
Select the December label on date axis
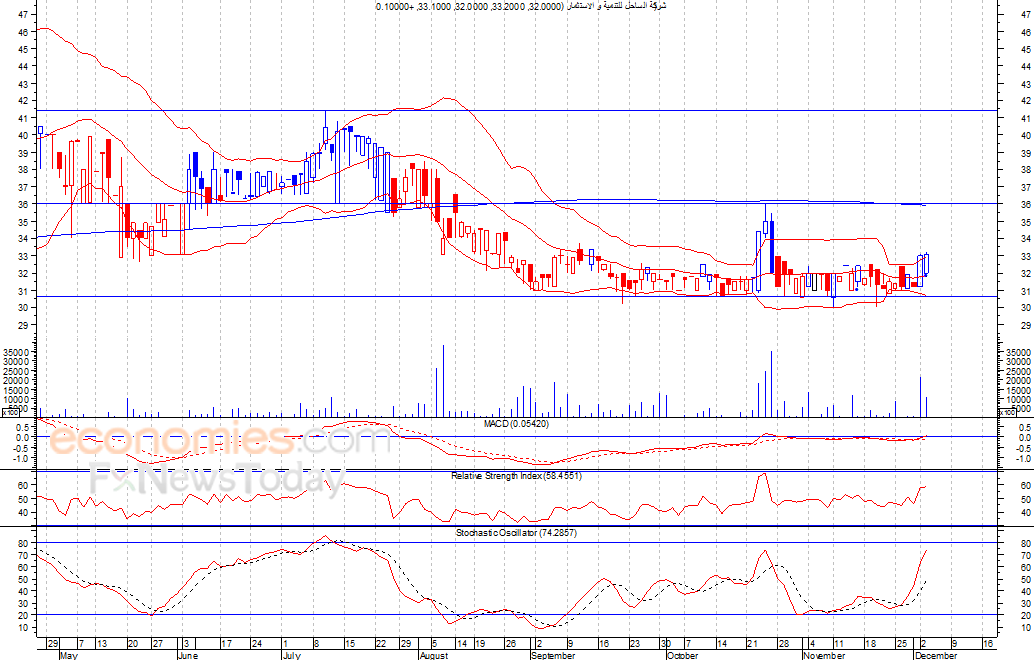tap(935, 656)
